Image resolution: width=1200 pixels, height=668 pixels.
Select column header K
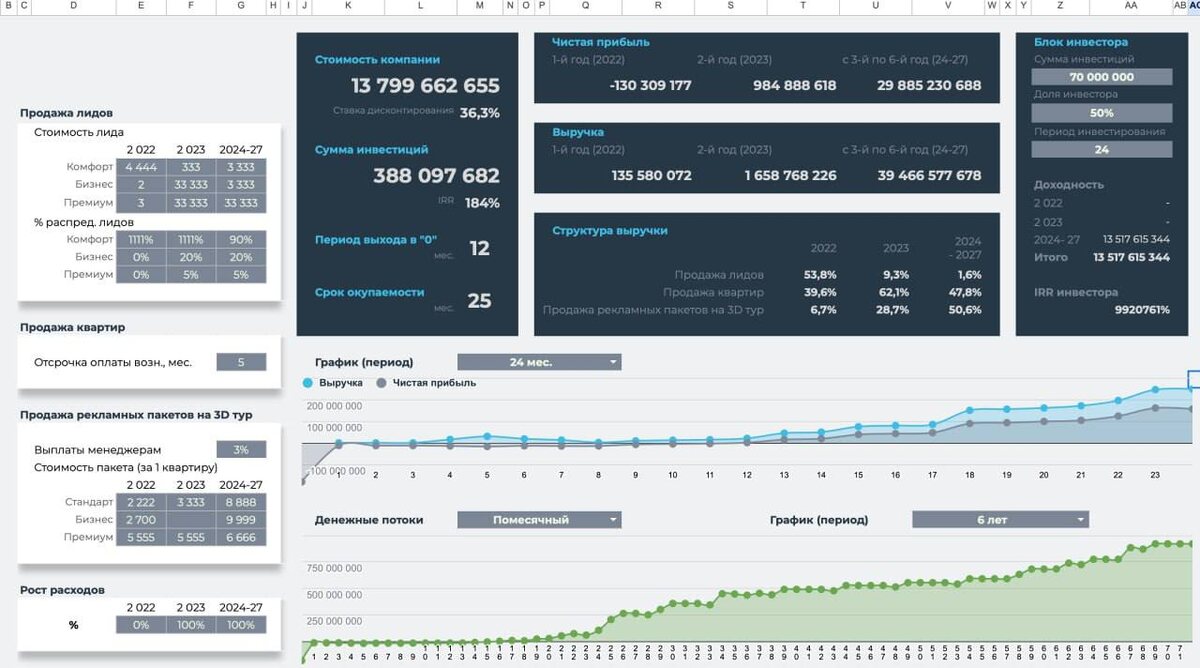click(347, 6)
